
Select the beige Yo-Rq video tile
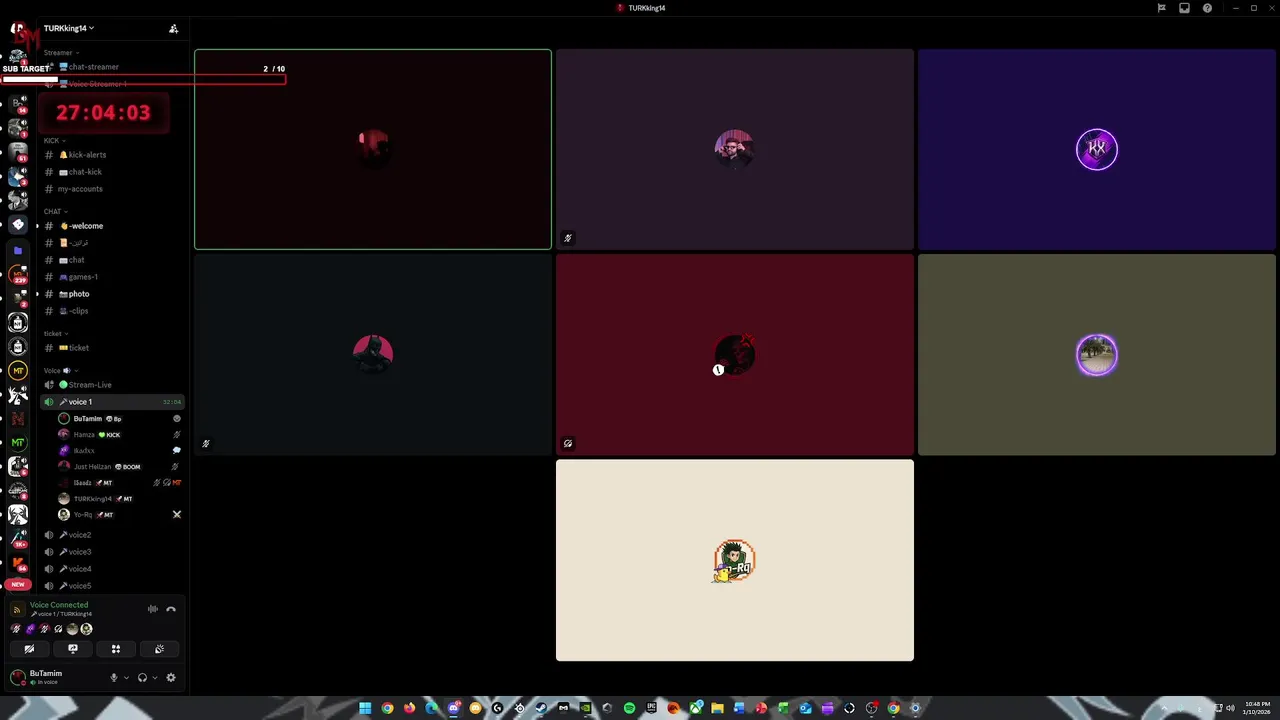click(735, 560)
